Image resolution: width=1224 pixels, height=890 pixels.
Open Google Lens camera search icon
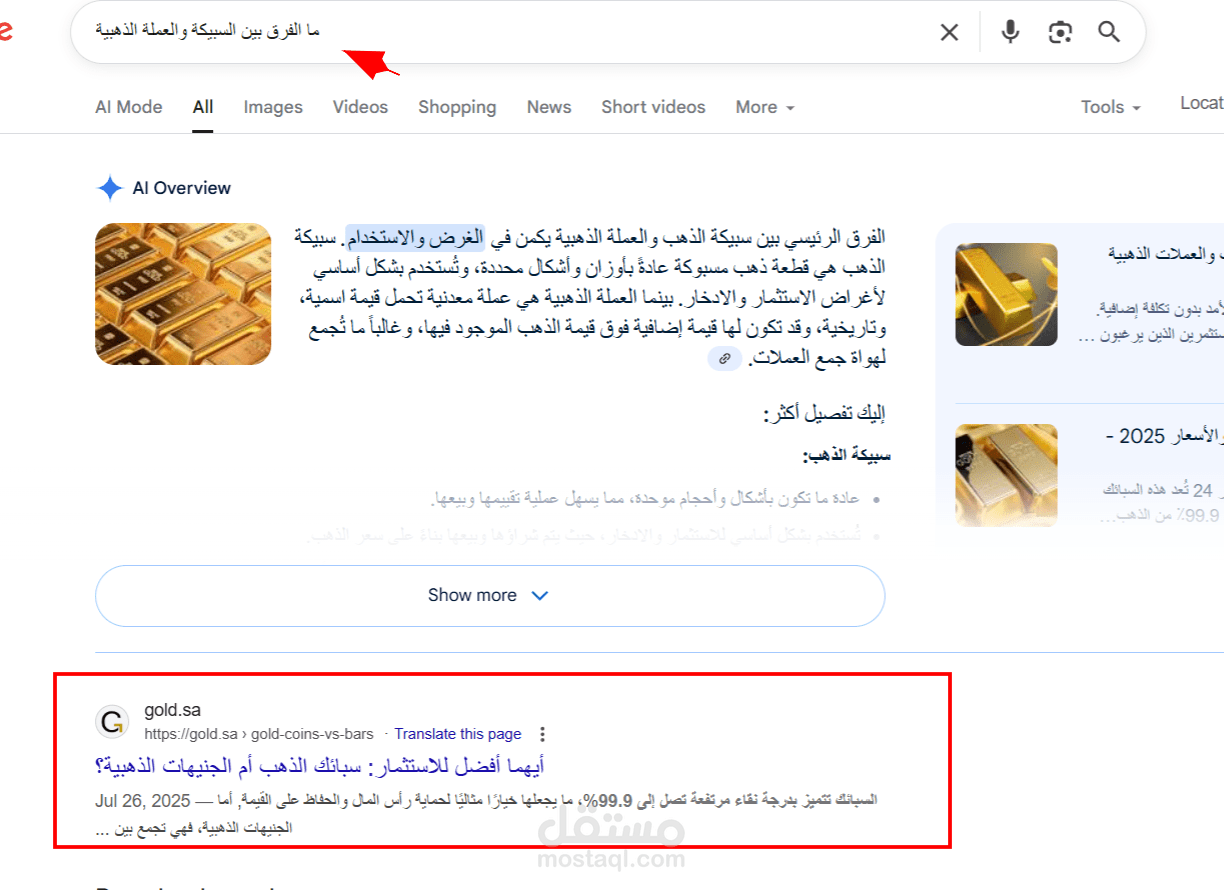coord(1060,32)
